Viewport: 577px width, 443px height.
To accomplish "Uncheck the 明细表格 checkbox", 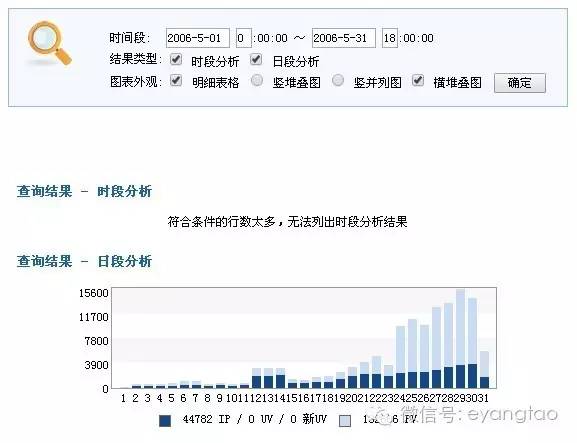I will 176,81.
